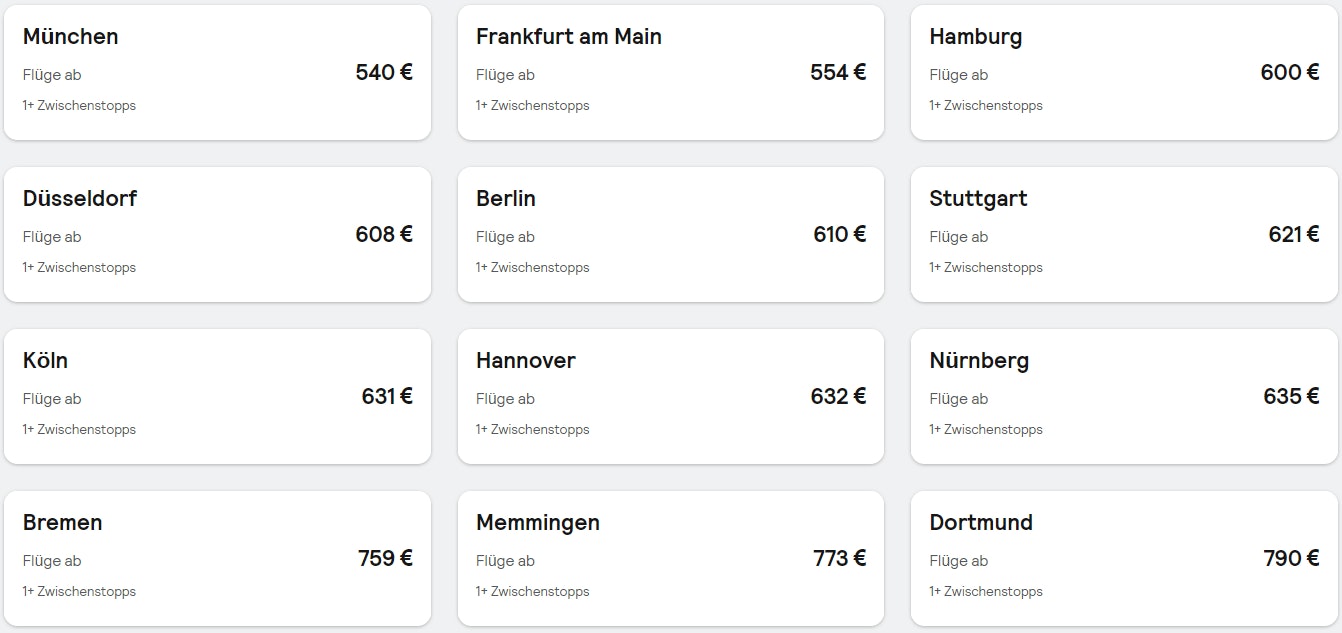The image size is (1342, 633).
Task: Click 'Flüge ab' text on Stuttgart card
Action: point(958,236)
